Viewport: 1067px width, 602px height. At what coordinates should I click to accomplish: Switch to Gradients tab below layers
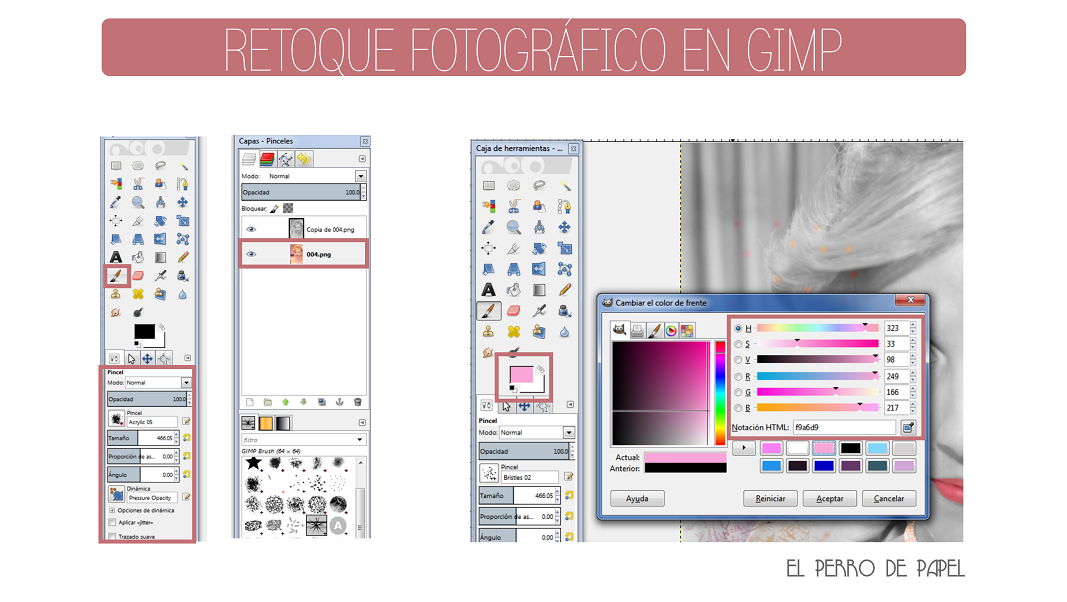(283, 423)
